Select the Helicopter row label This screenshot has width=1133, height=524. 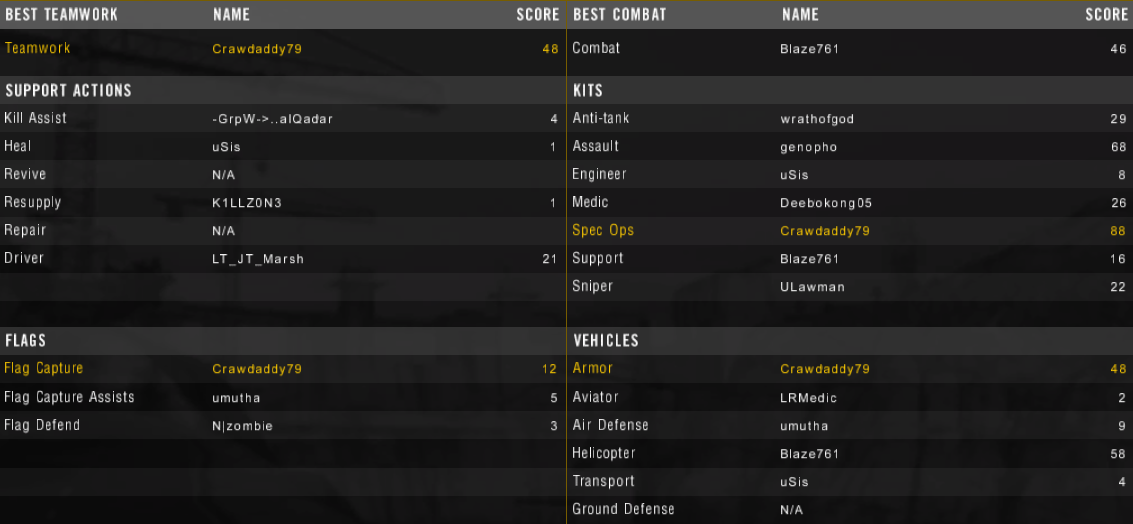point(604,453)
